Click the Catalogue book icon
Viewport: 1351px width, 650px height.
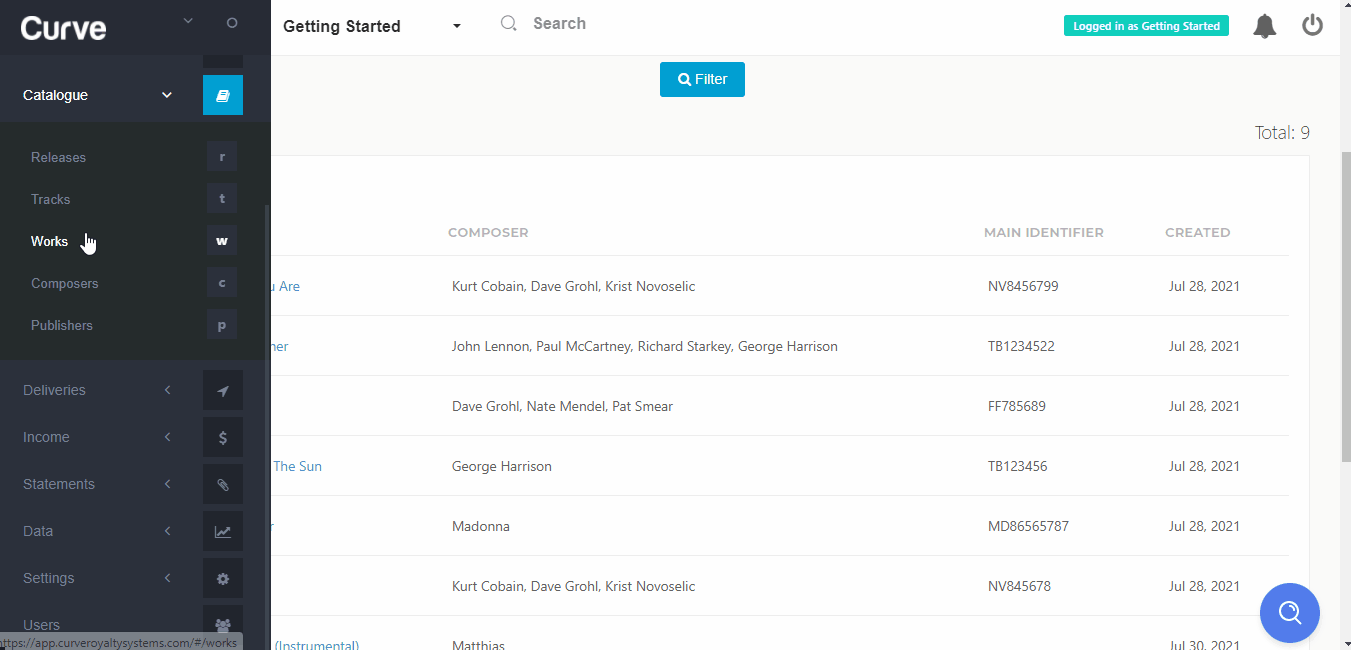(x=223, y=95)
